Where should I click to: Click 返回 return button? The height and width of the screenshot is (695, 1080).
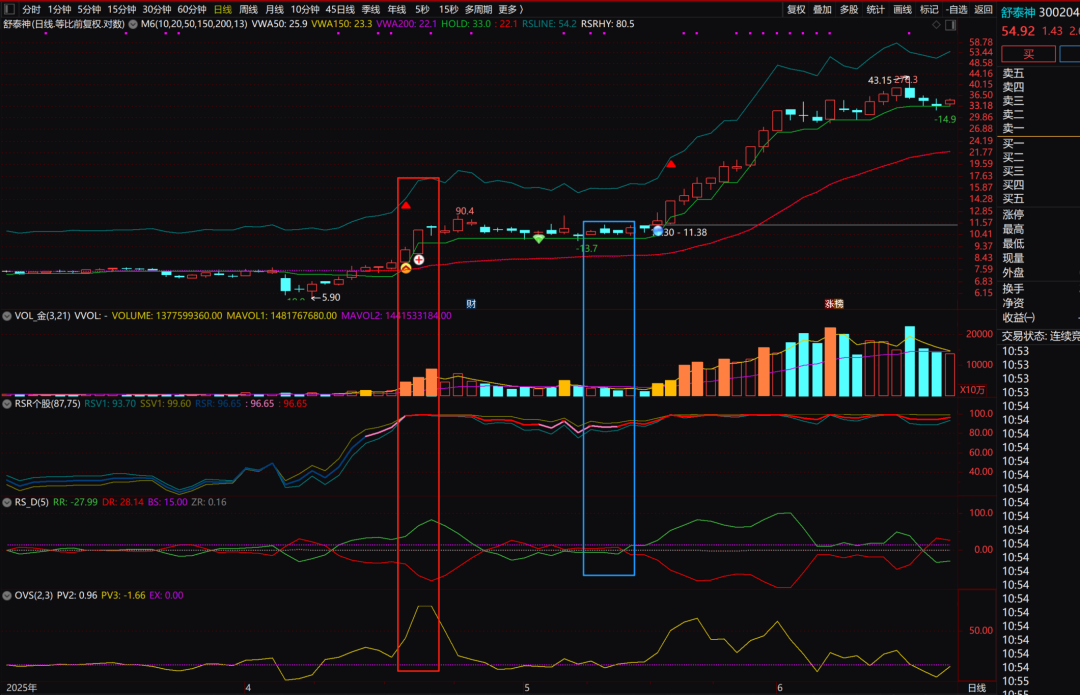(x=983, y=10)
